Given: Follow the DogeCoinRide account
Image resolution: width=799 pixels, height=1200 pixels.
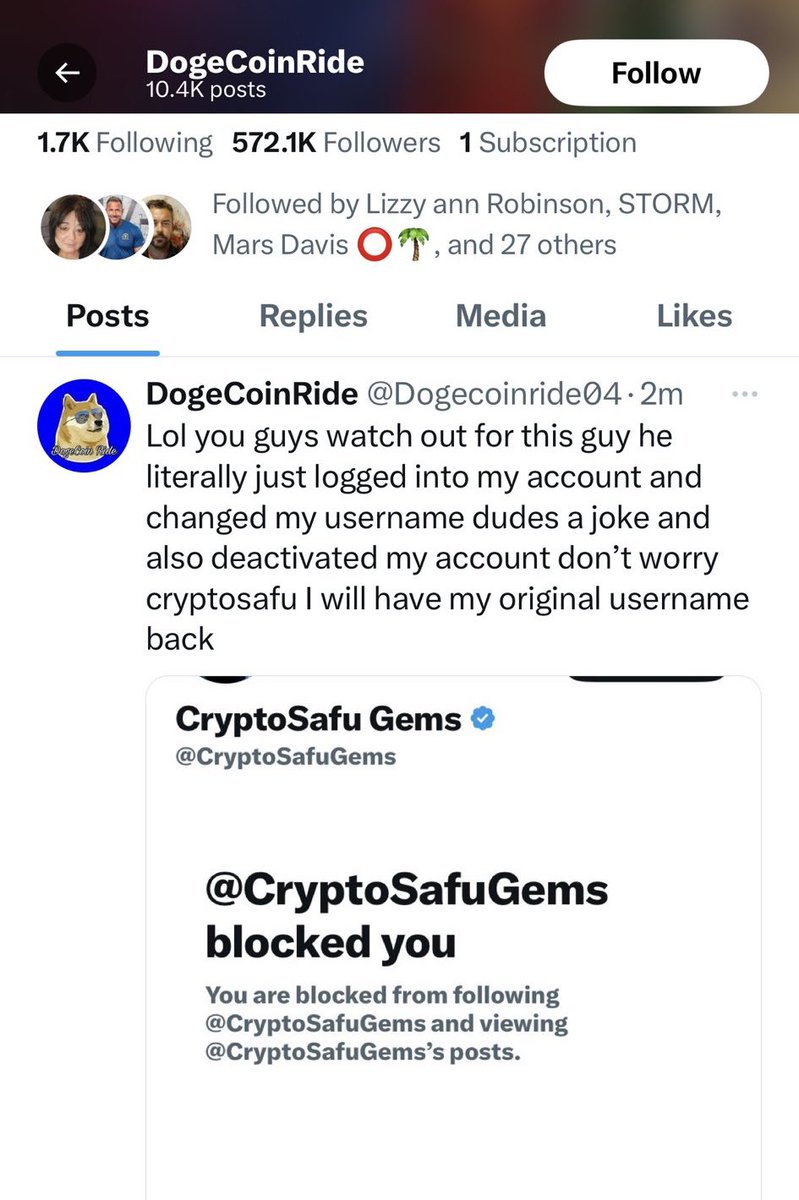Looking at the screenshot, I should pos(656,73).
